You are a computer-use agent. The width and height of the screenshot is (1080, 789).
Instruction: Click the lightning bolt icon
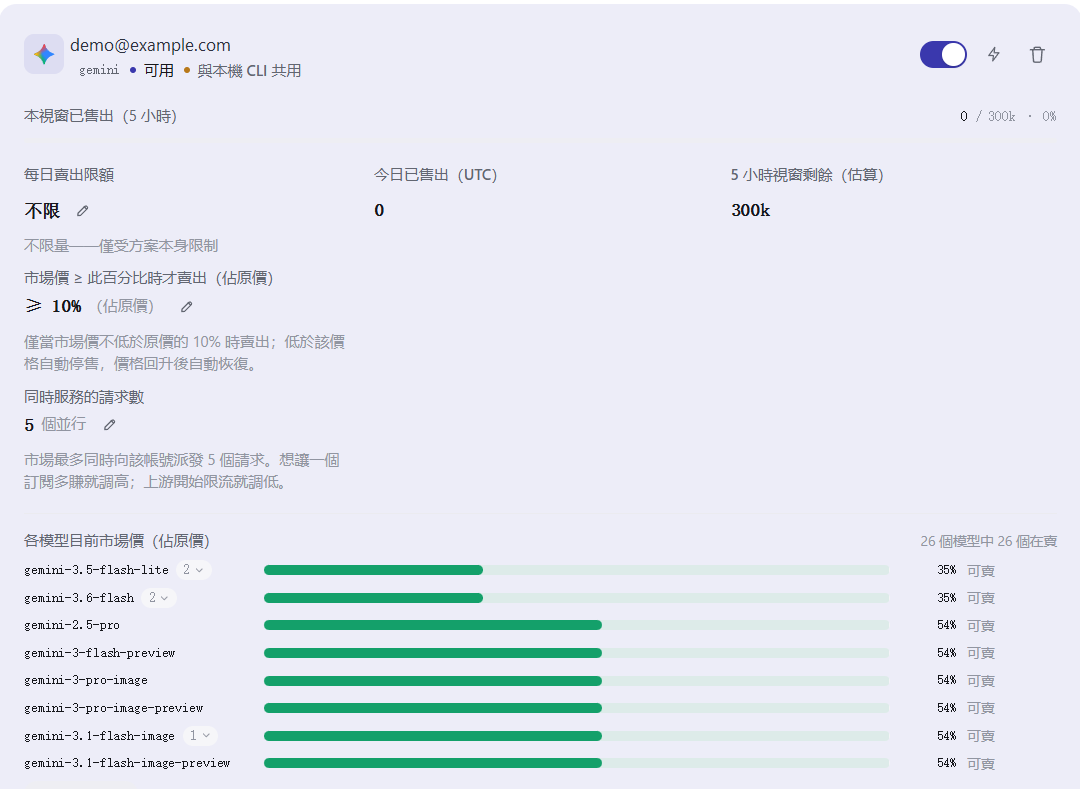994,54
